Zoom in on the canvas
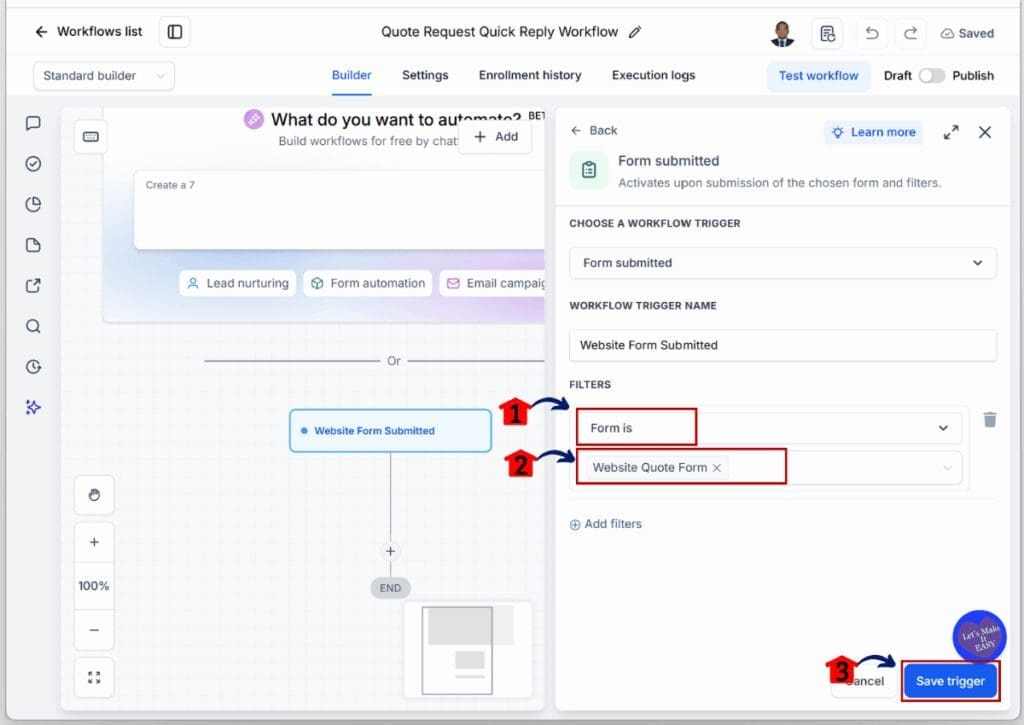 tap(94, 542)
